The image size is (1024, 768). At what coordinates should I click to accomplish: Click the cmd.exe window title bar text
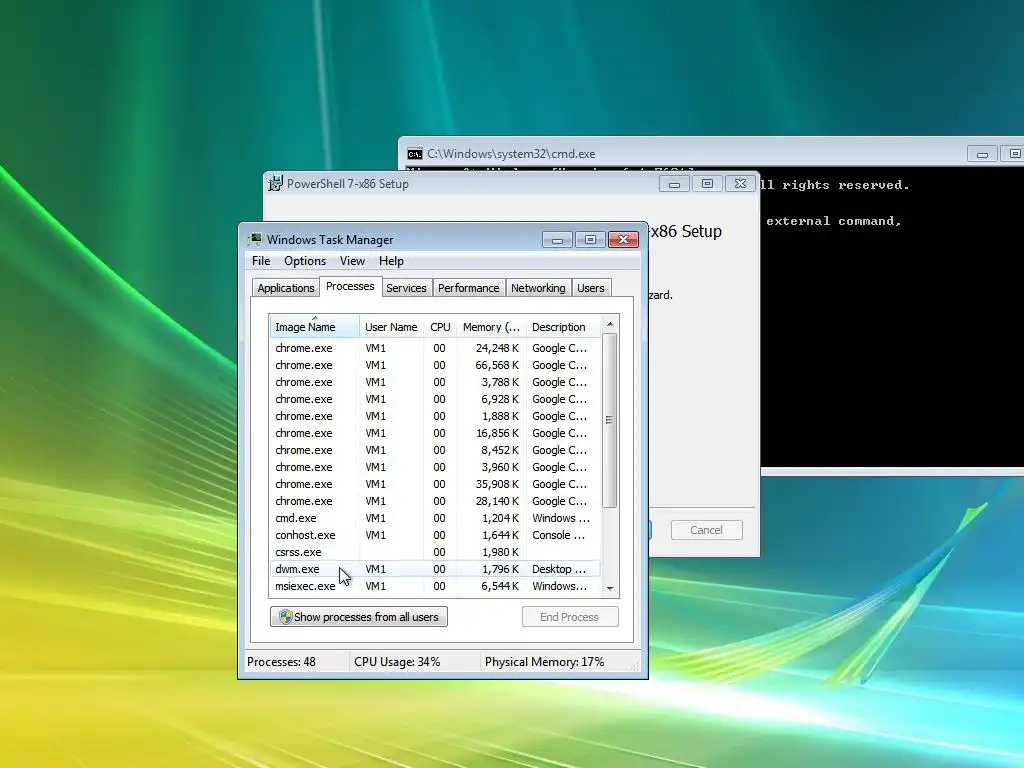pyautogui.click(x=511, y=154)
